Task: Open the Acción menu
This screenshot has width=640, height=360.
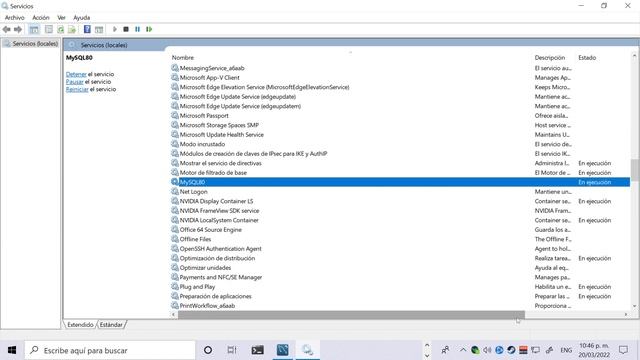Action: [41, 18]
